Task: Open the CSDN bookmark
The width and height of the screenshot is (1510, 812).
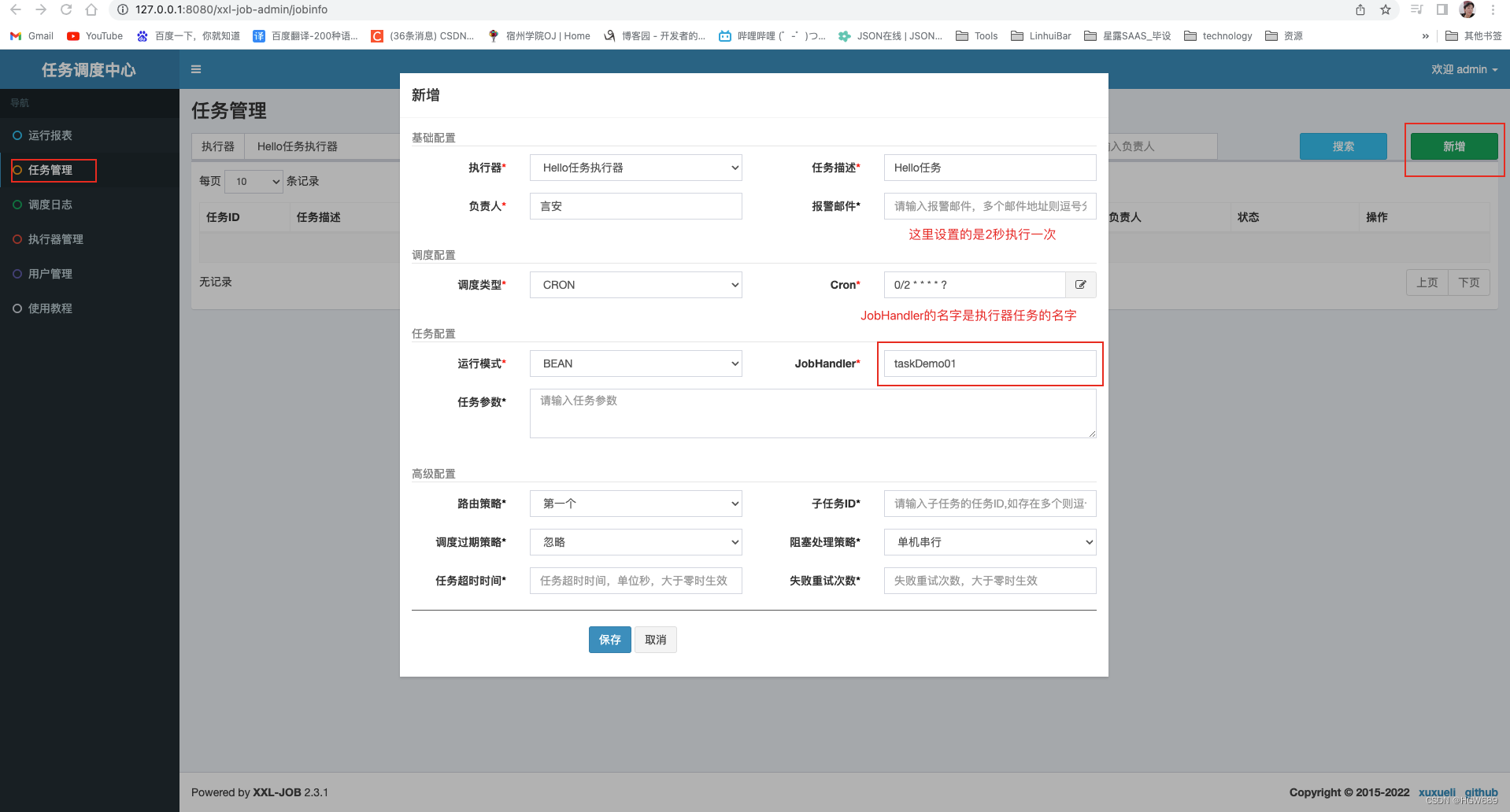Action: (423, 36)
